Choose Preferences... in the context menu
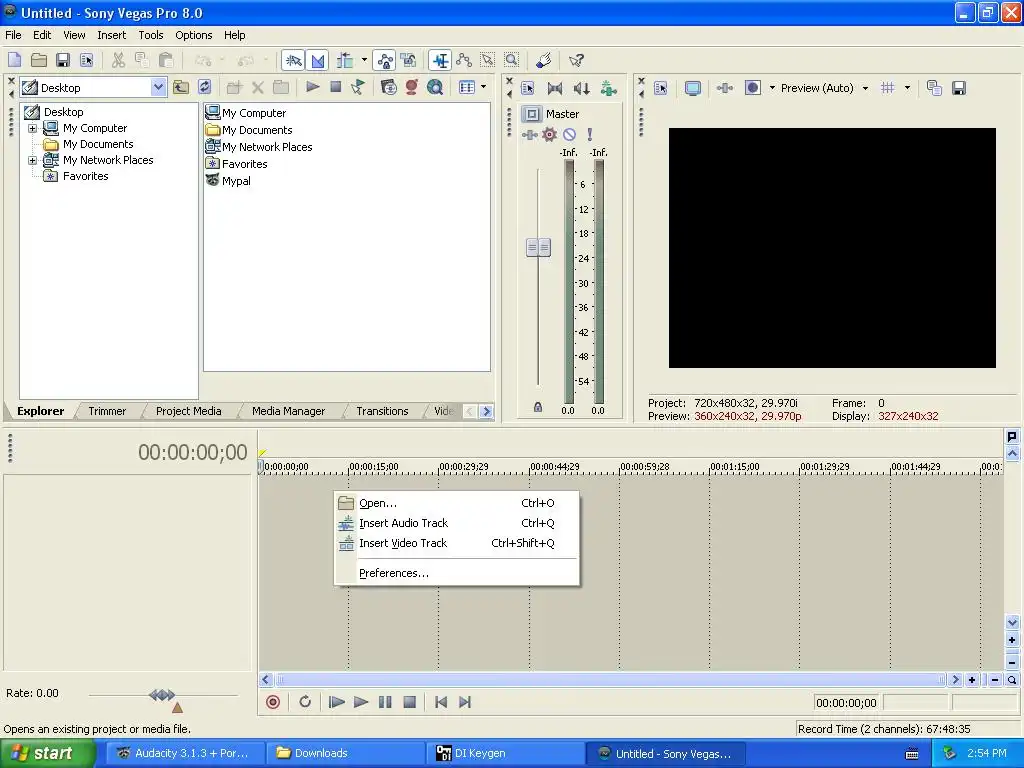 click(456, 573)
